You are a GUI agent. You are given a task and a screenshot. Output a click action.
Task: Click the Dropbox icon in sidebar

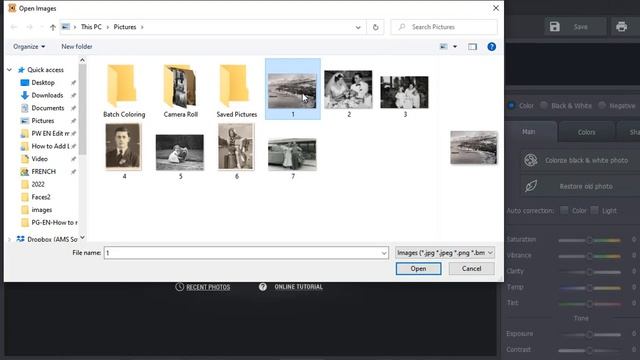click(20, 239)
